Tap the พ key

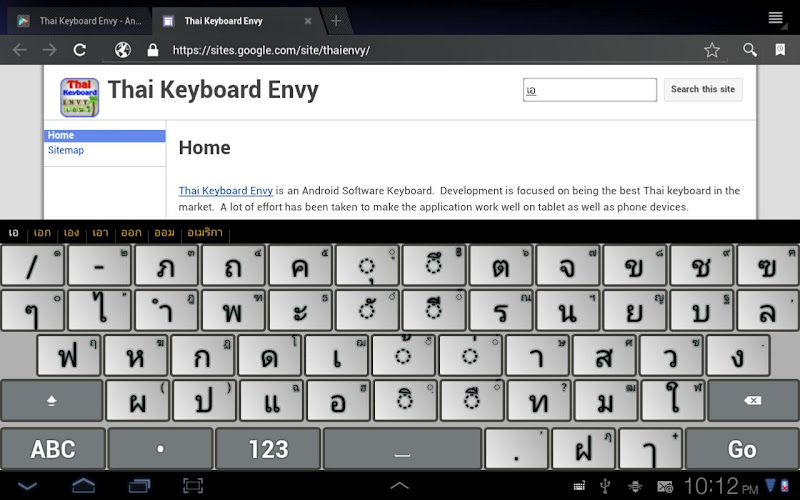[x=233, y=310]
